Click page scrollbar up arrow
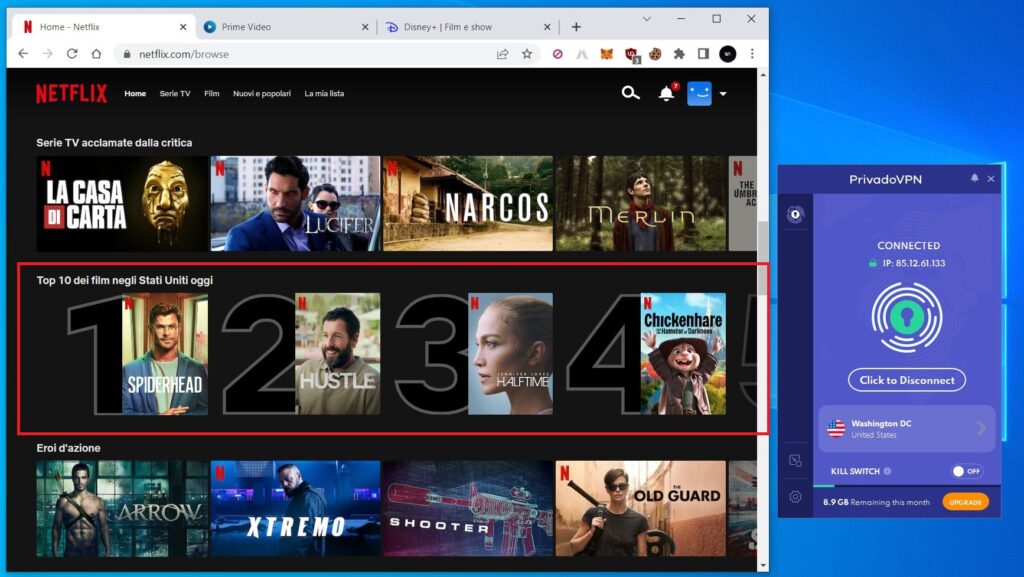1024x577 pixels. pos(763,75)
